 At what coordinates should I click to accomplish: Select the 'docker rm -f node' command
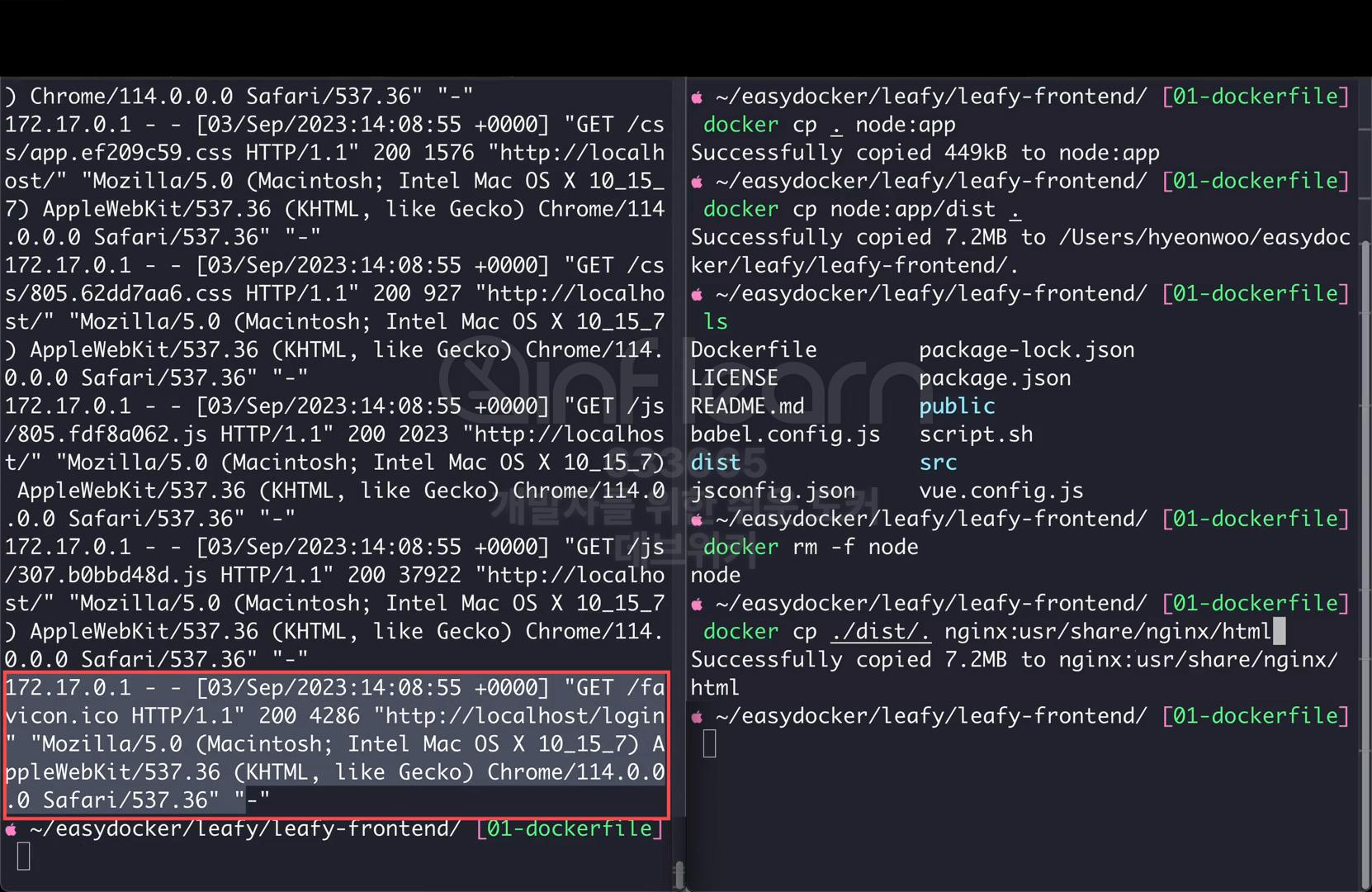click(x=810, y=548)
